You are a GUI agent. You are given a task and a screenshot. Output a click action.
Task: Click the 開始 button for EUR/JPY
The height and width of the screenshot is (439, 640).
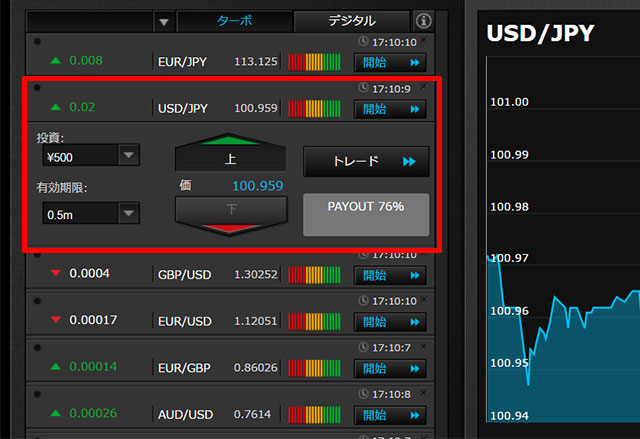390,62
